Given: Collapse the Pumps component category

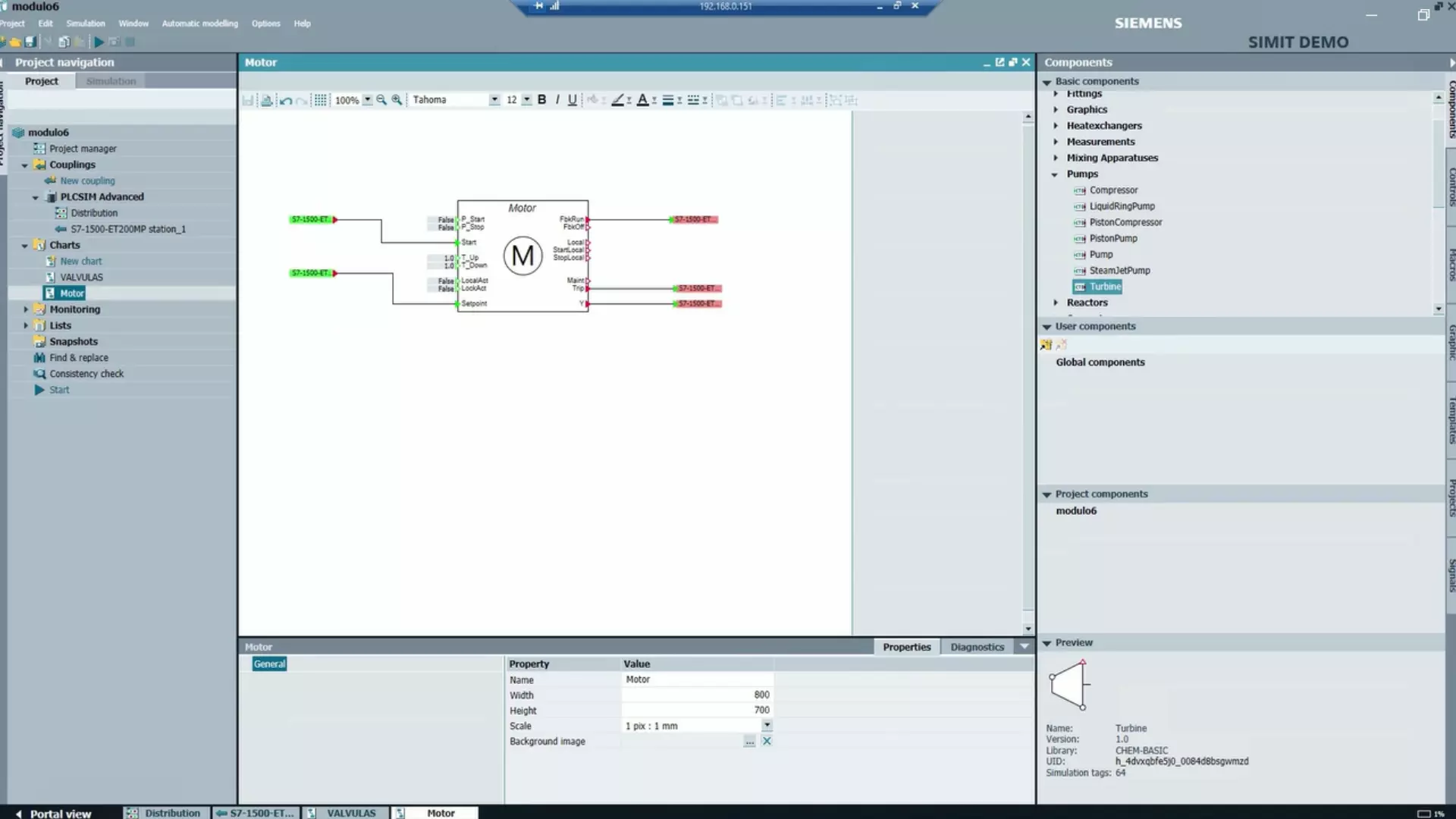Looking at the screenshot, I should 1055,174.
